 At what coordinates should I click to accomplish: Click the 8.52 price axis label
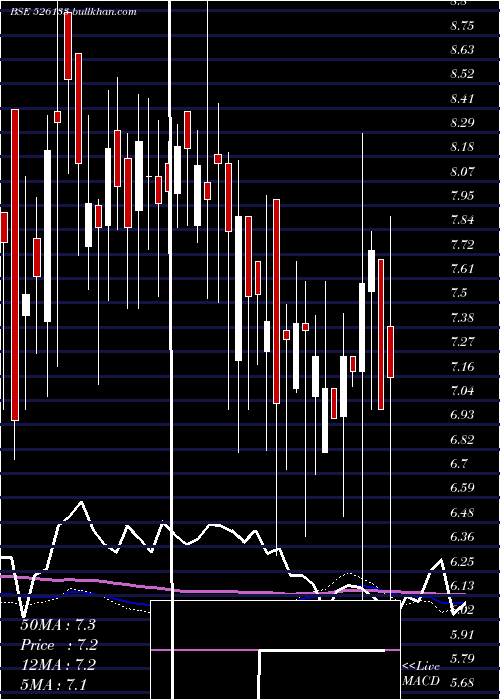tap(462, 74)
